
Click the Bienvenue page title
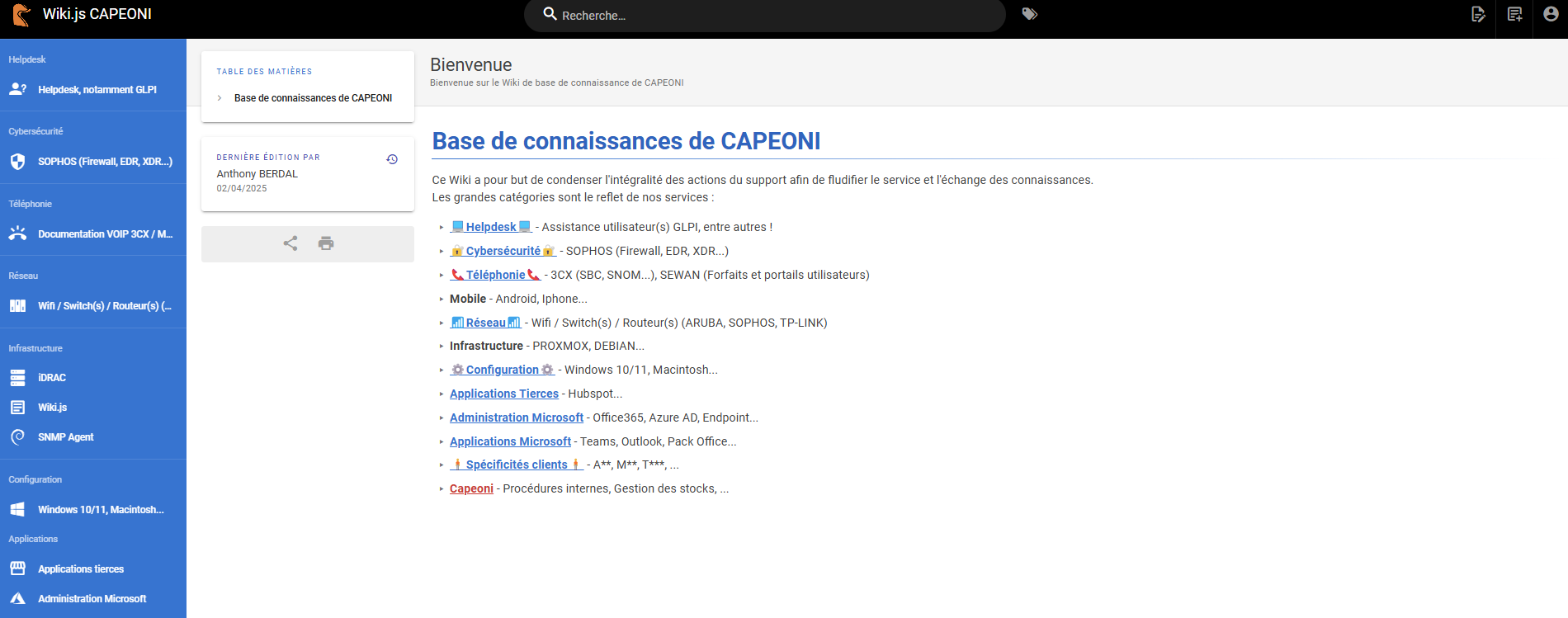click(471, 64)
